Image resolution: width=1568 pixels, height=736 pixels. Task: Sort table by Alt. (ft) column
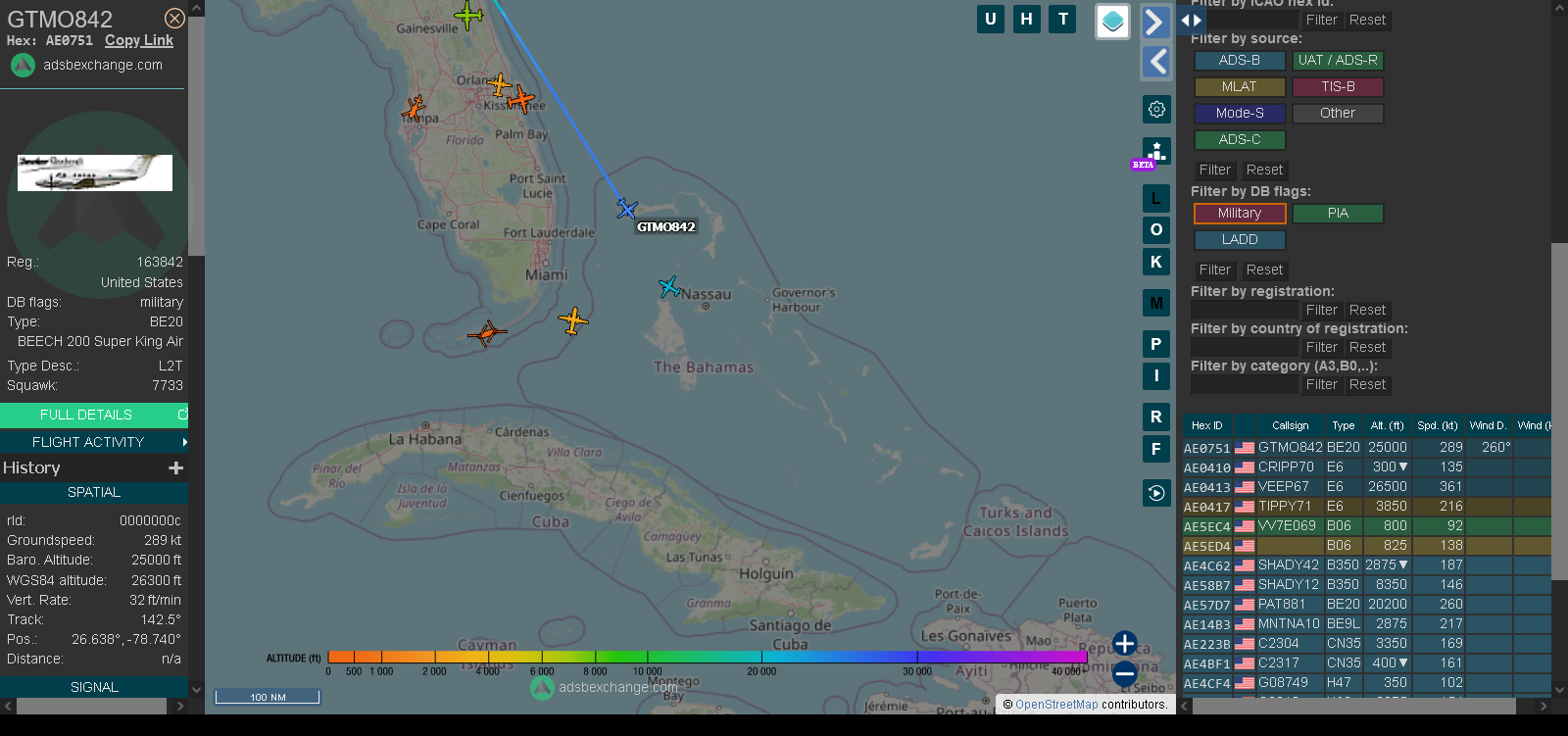pyautogui.click(x=1387, y=425)
